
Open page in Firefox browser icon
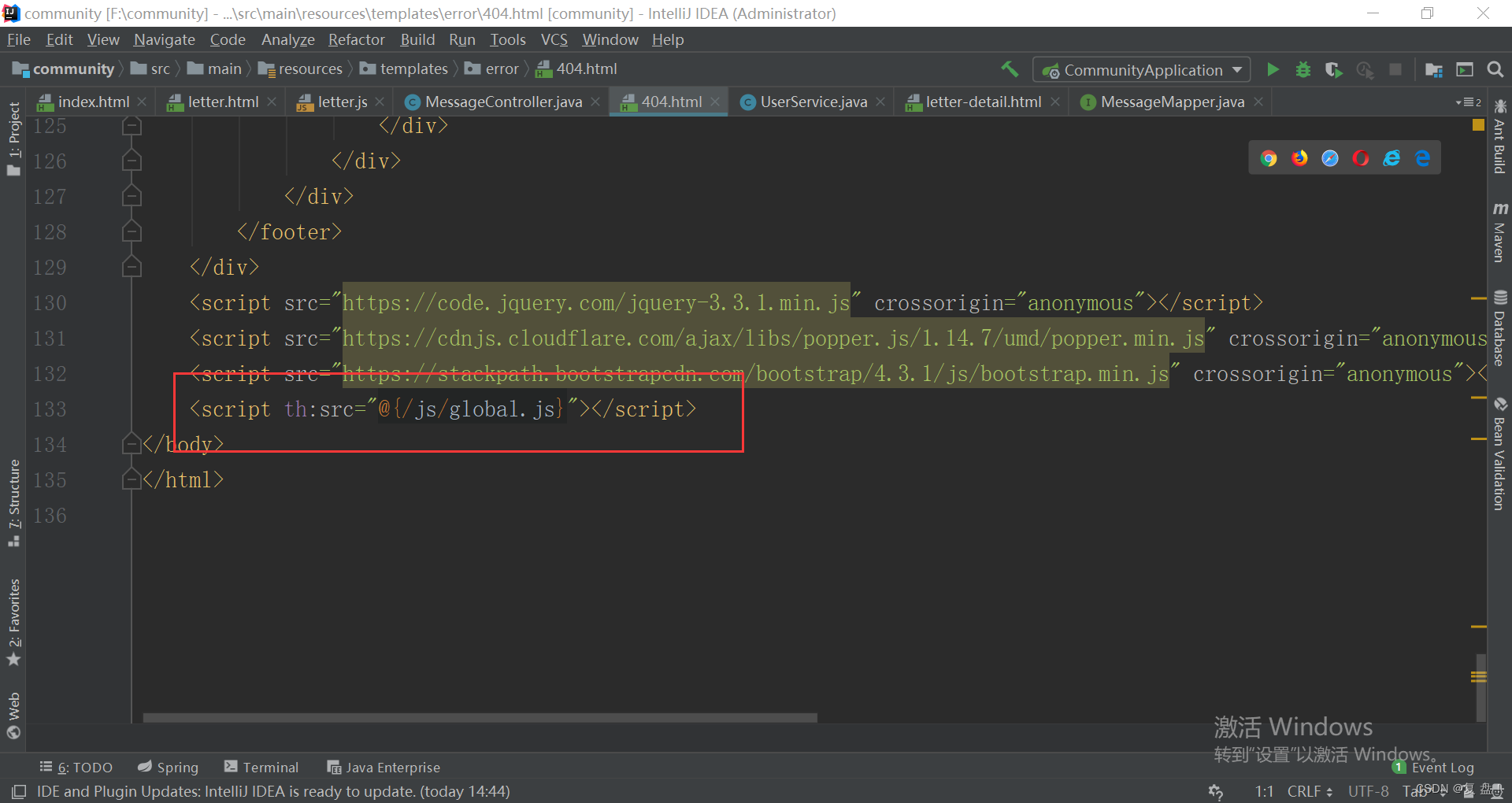pyautogui.click(x=1299, y=158)
